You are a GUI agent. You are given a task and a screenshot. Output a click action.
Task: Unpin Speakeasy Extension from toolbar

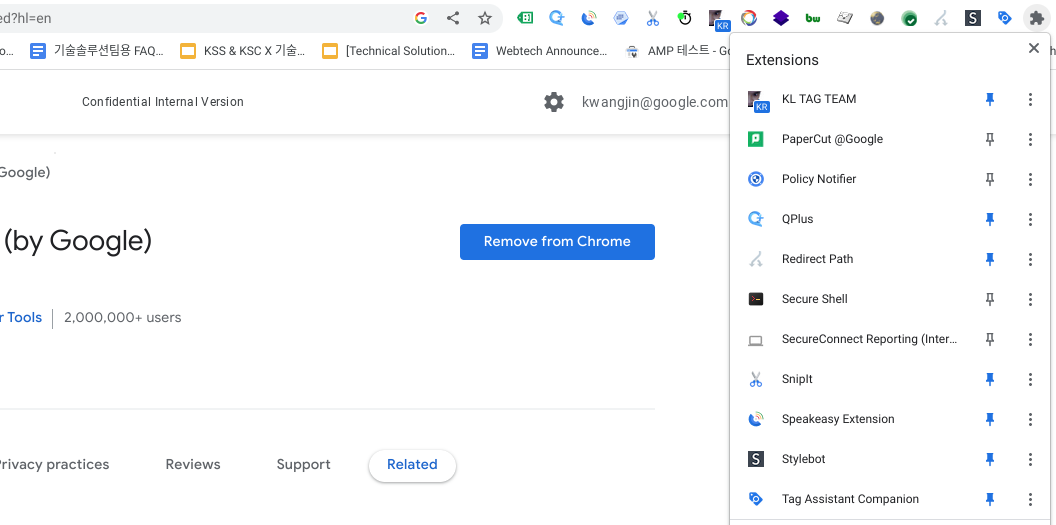(x=989, y=419)
